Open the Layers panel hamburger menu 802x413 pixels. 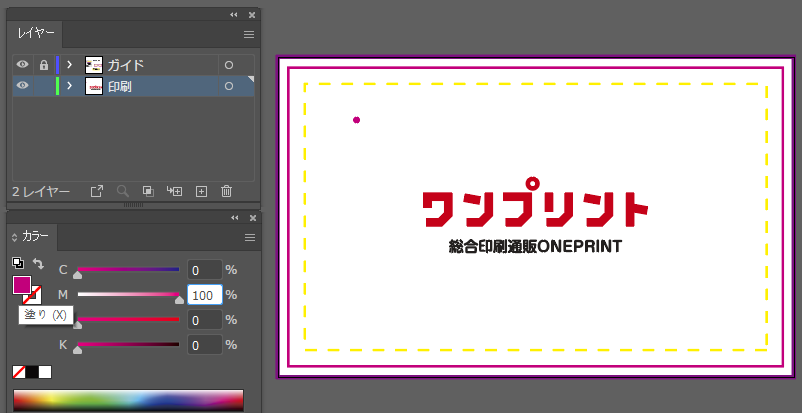tap(249, 34)
